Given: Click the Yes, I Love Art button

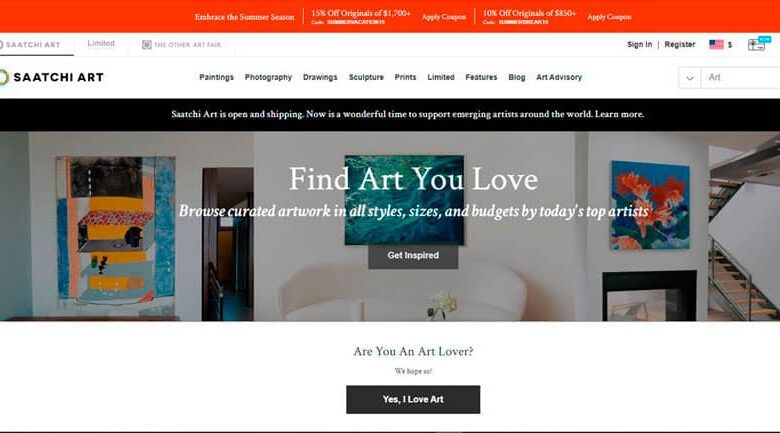Looking at the screenshot, I should tap(413, 399).
